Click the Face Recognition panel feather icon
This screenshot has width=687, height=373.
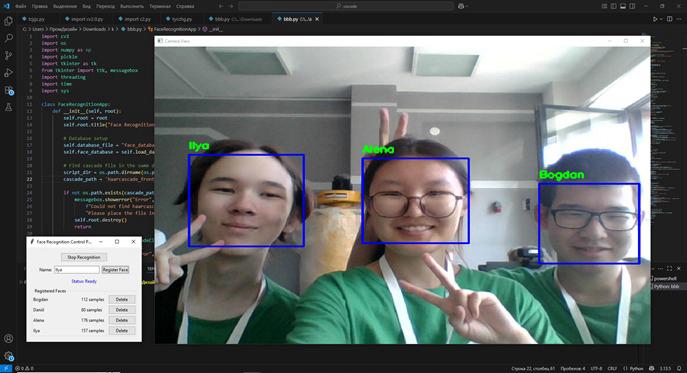[x=32, y=242]
